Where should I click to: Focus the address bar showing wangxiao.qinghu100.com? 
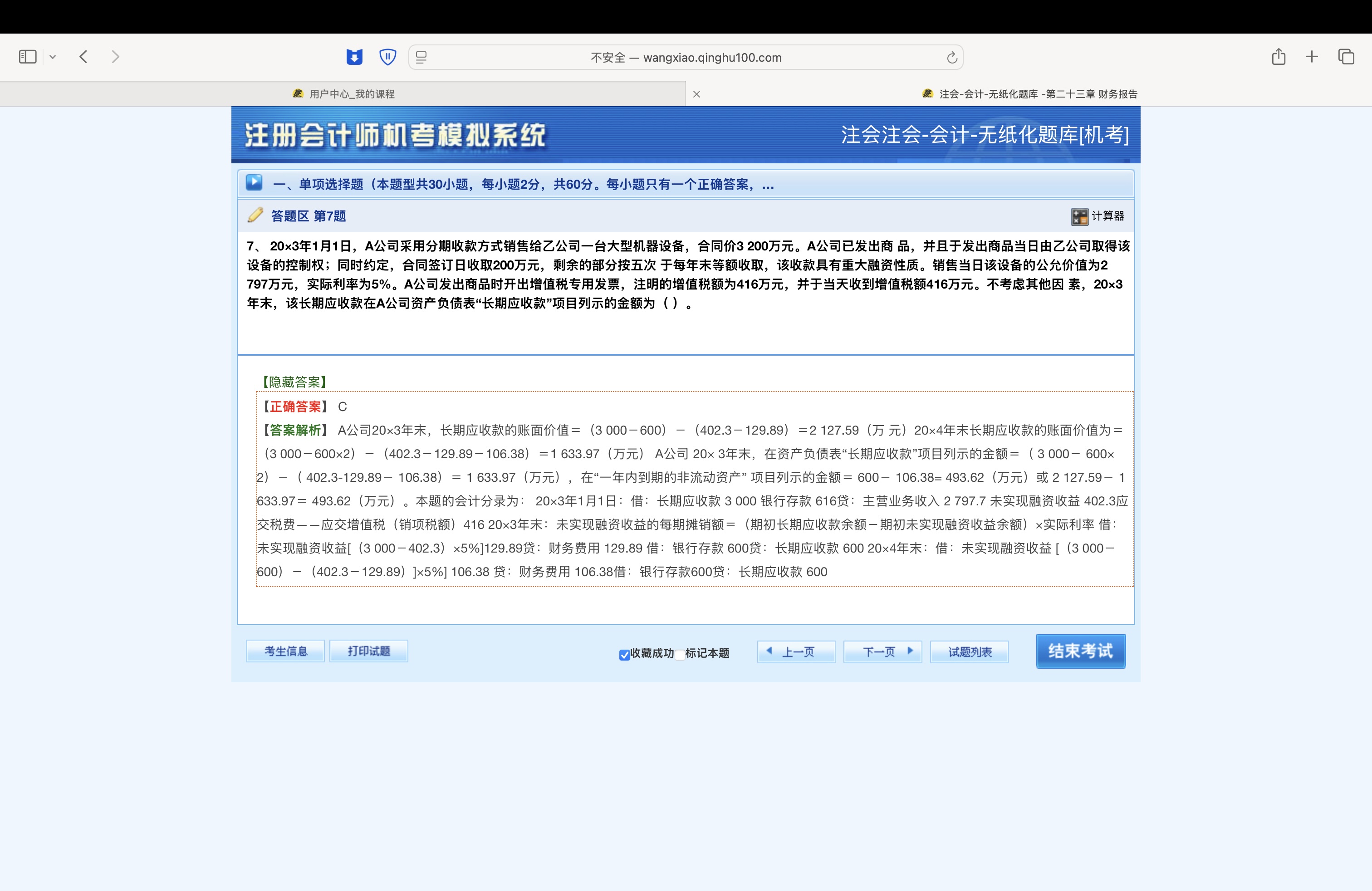point(686,57)
